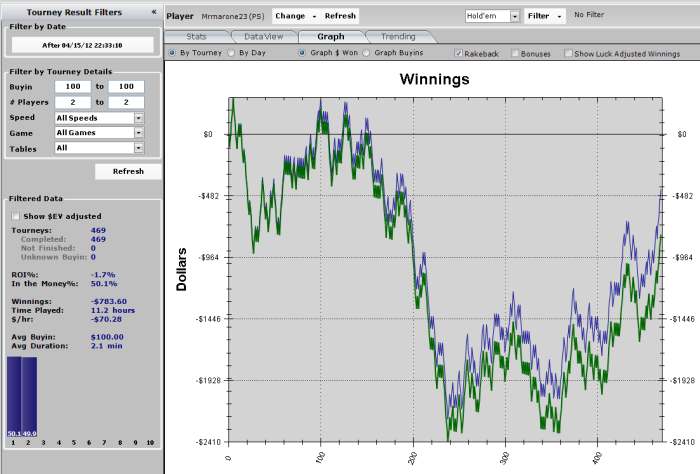
Task: Click the Change player button
Action: [295, 16]
